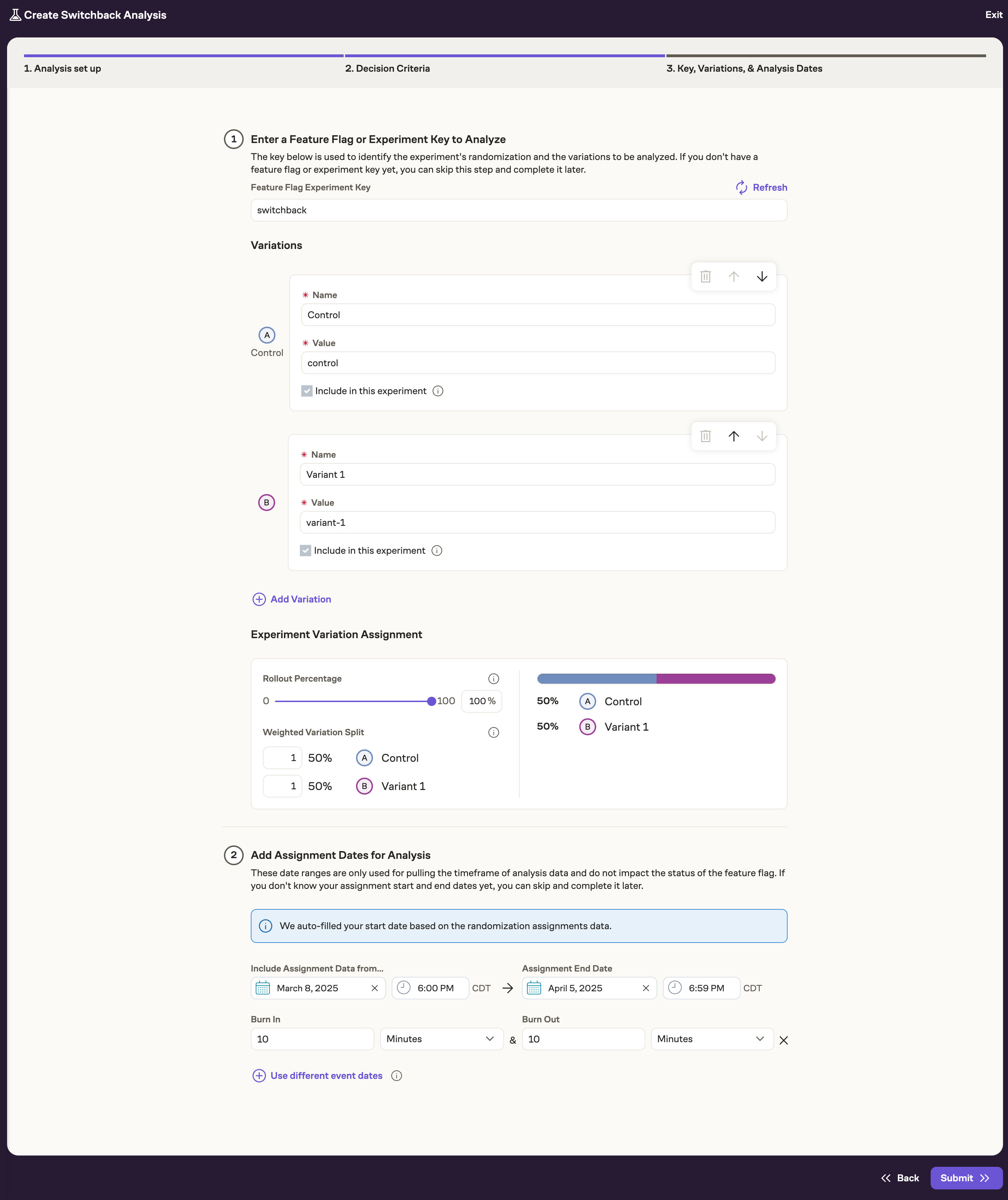Toggle the Weighted Variation Split info indicator
The image size is (1008, 1200).
click(x=493, y=732)
